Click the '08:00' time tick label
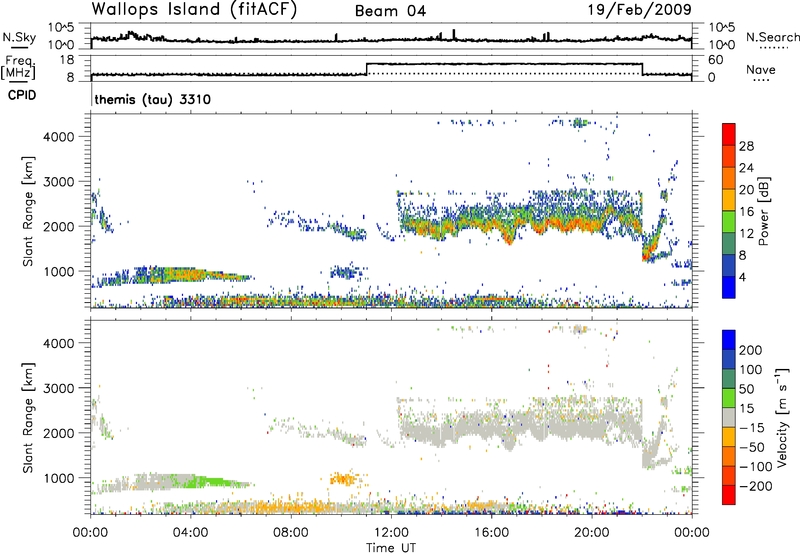The height and width of the screenshot is (554, 800). 291,533
